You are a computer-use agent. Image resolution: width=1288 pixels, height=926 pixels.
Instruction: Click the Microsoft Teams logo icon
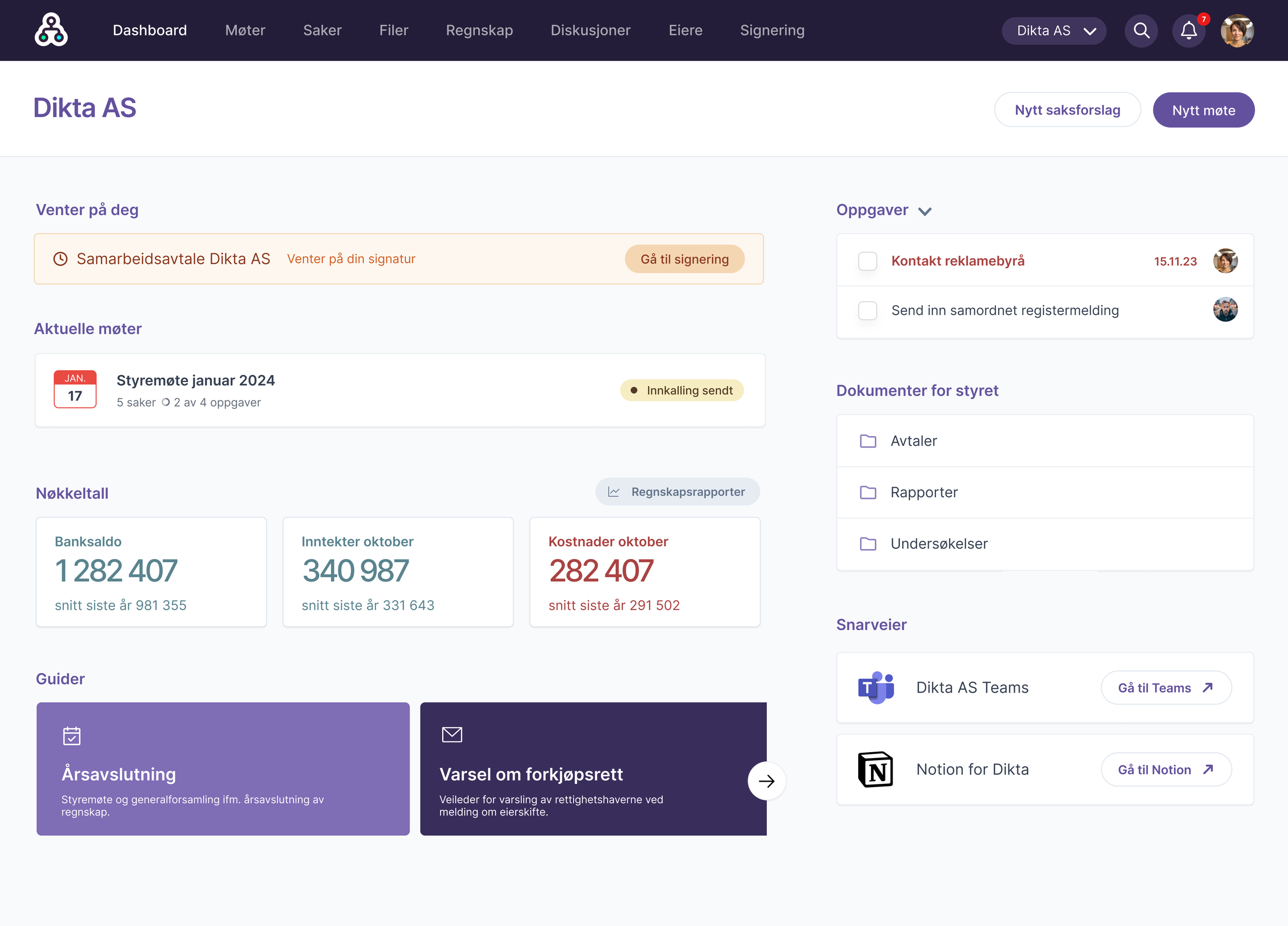click(876, 688)
